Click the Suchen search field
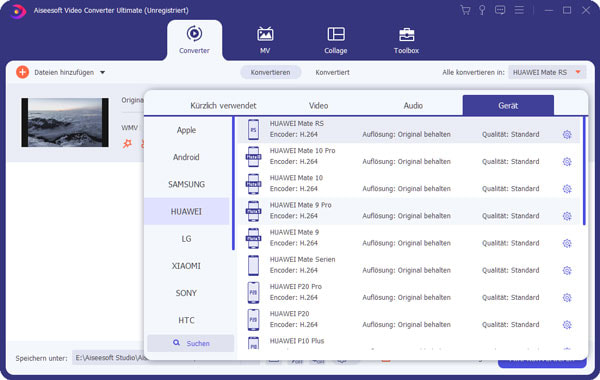Viewport: 600px width, 380px height. (191, 343)
